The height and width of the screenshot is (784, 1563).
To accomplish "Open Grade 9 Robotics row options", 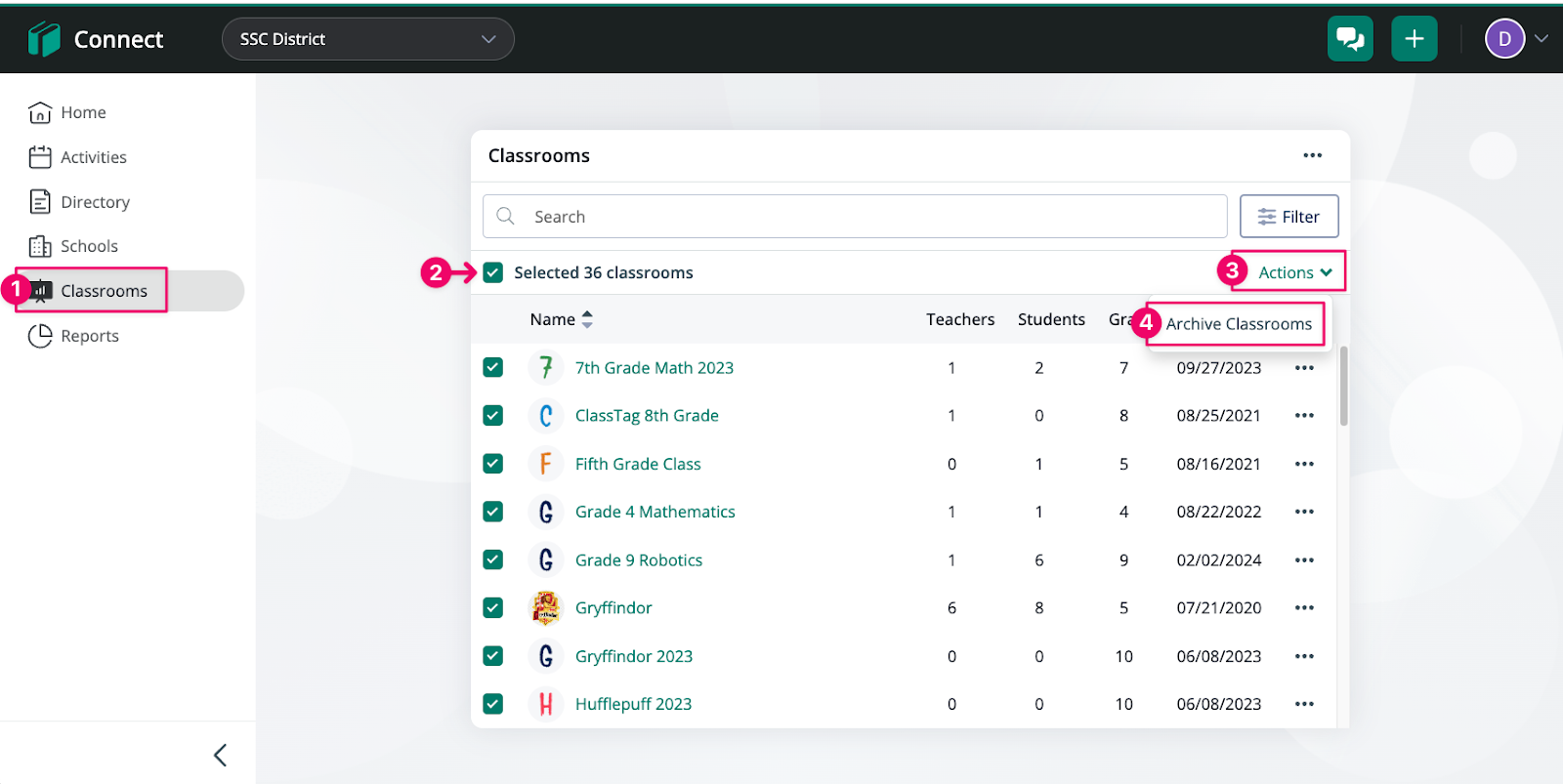I will pyautogui.click(x=1304, y=559).
